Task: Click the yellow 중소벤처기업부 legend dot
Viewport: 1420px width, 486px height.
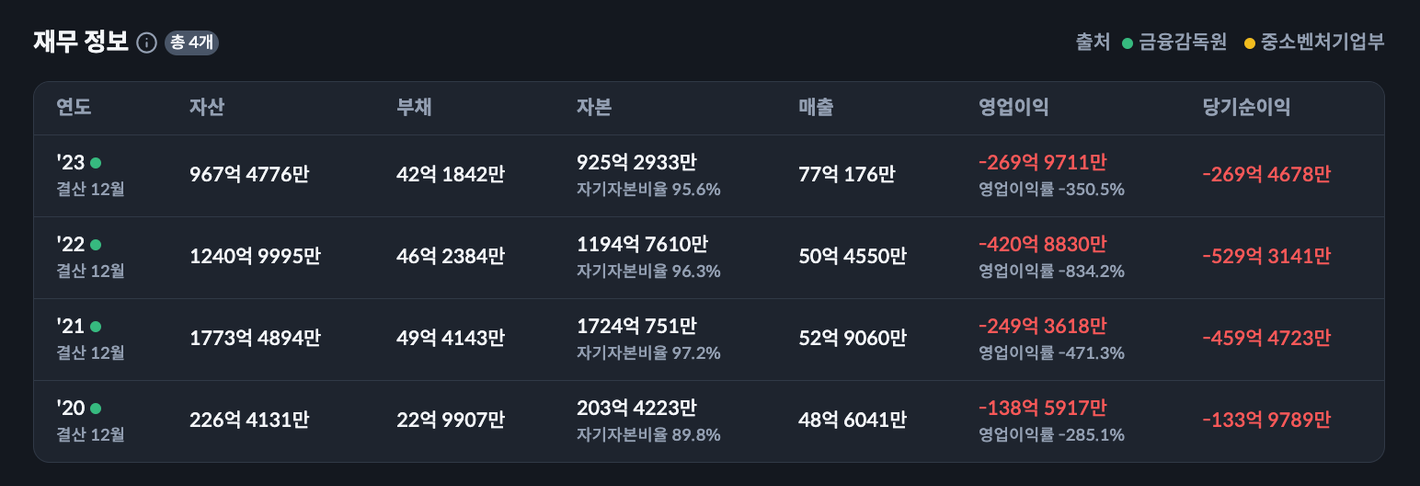Action: [1249, 43]
